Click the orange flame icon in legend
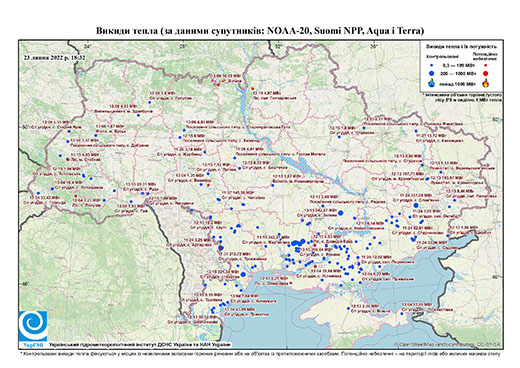Viewport: 520px width, 368px height. click(486, 83)
